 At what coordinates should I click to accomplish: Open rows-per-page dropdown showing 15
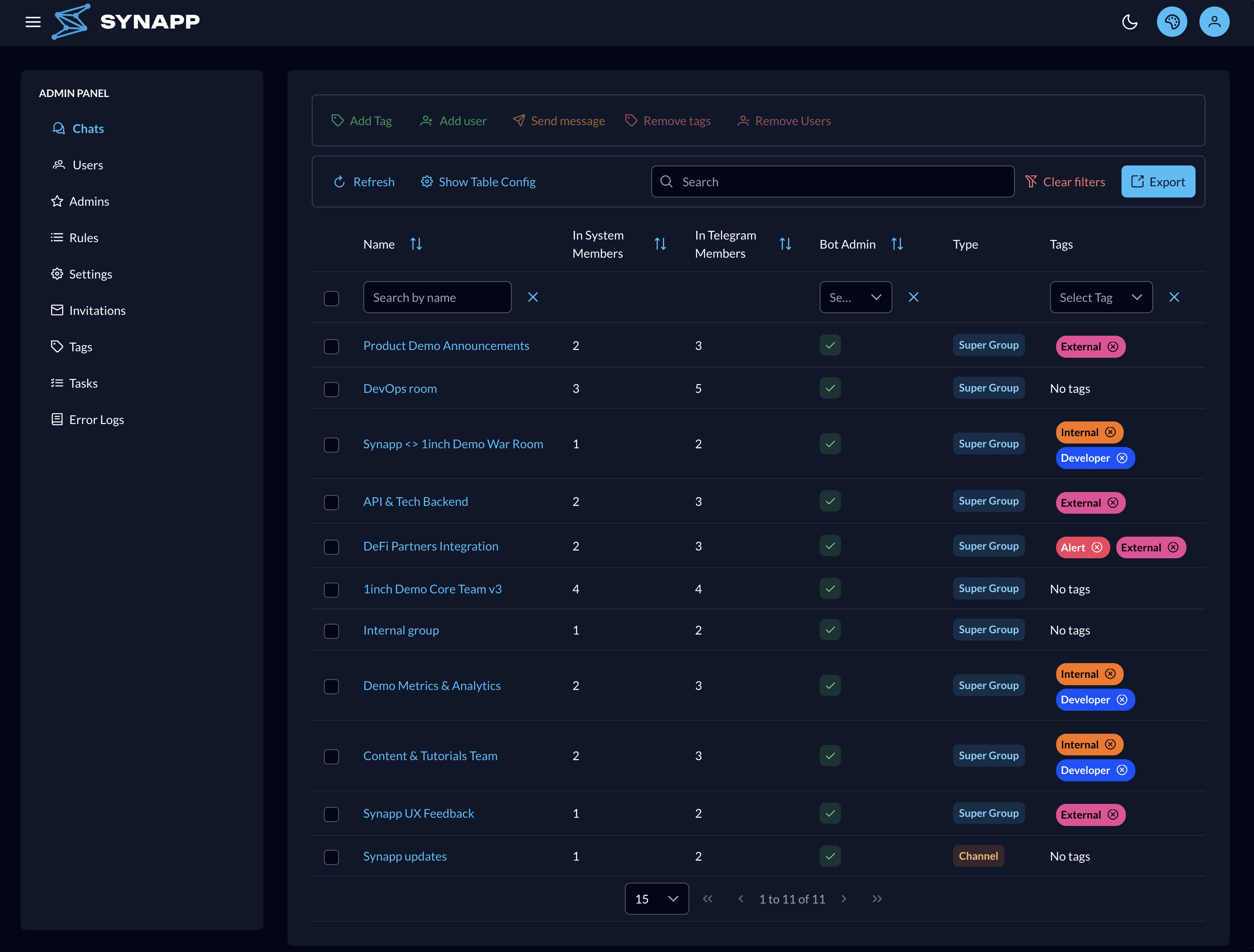pyautogui.click(x=656, y=899)
